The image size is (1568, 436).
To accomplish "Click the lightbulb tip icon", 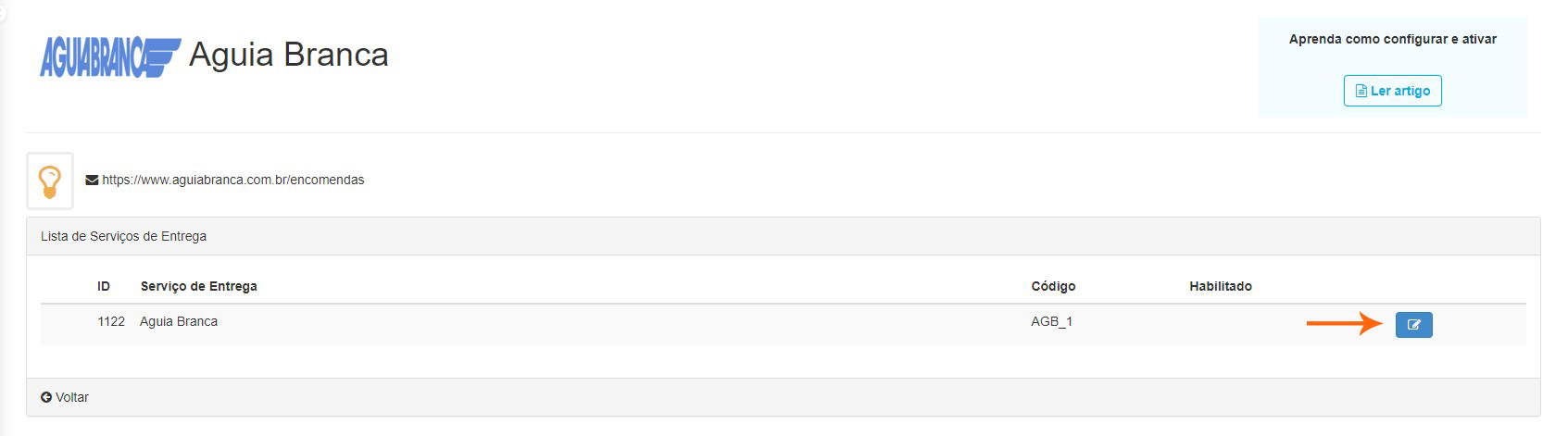I will pyautogui.click(x=50, y=181).
